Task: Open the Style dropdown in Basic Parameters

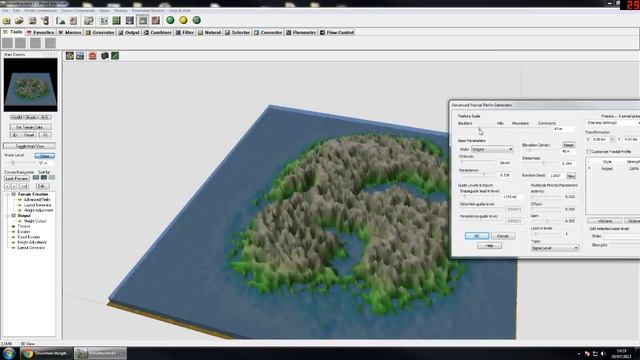Action: pos(492,149)
